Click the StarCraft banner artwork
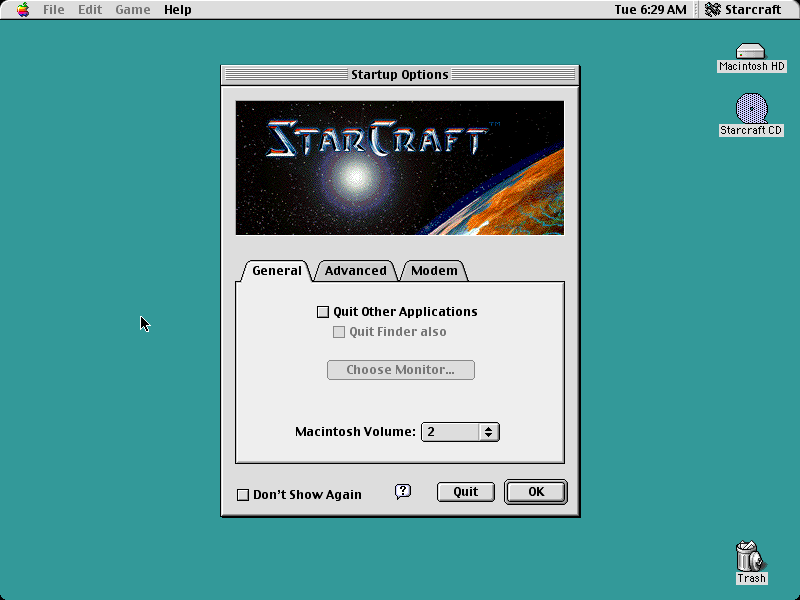 pyautogui.click(x=400, y=167)
